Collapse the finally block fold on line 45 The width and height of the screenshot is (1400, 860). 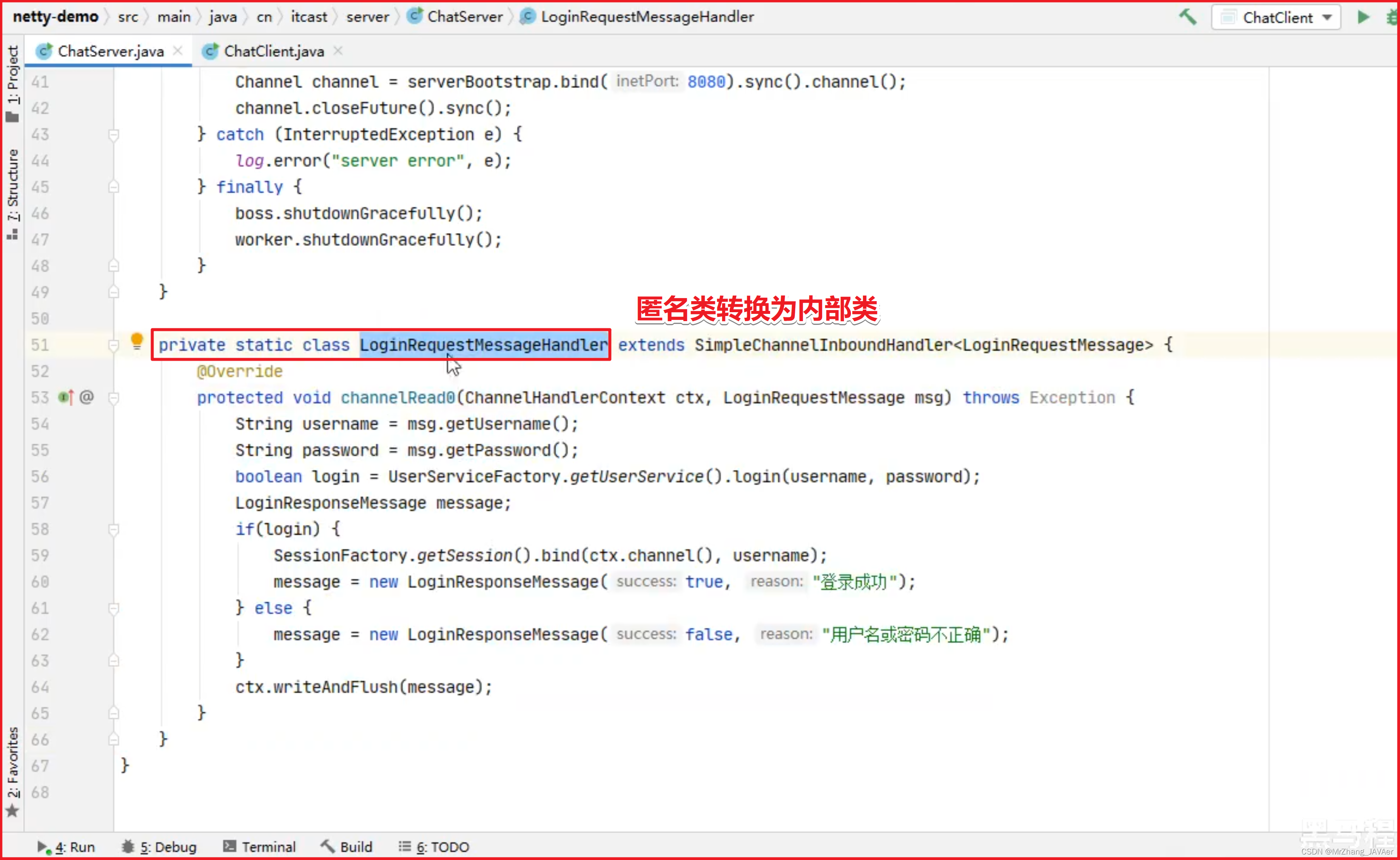[x=114, y=187]
